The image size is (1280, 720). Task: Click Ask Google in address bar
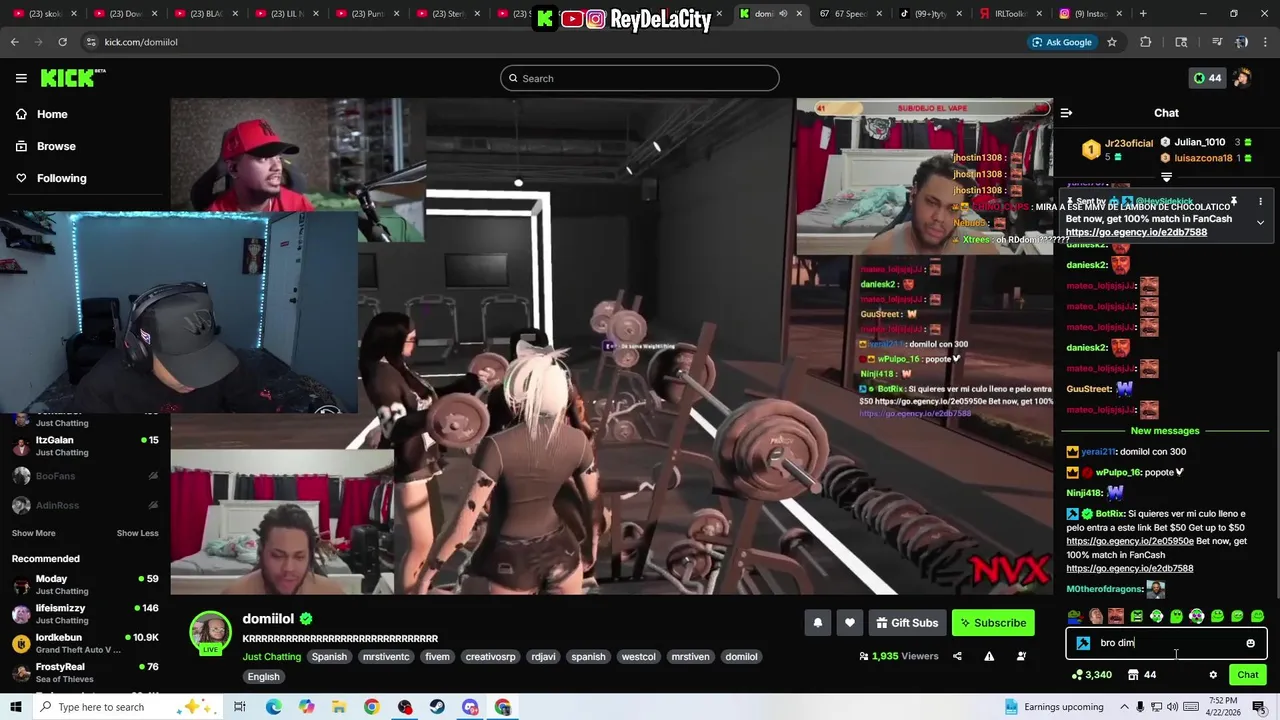(1061, 42)
